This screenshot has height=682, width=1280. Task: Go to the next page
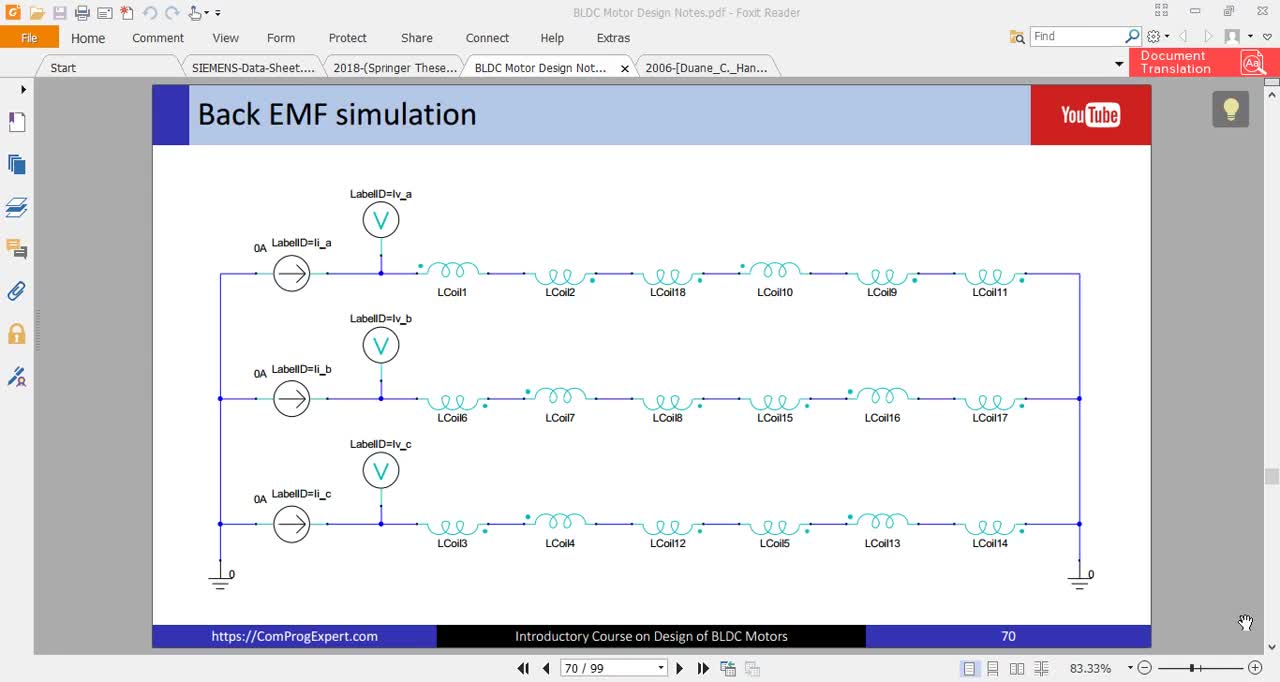(680, 668)
